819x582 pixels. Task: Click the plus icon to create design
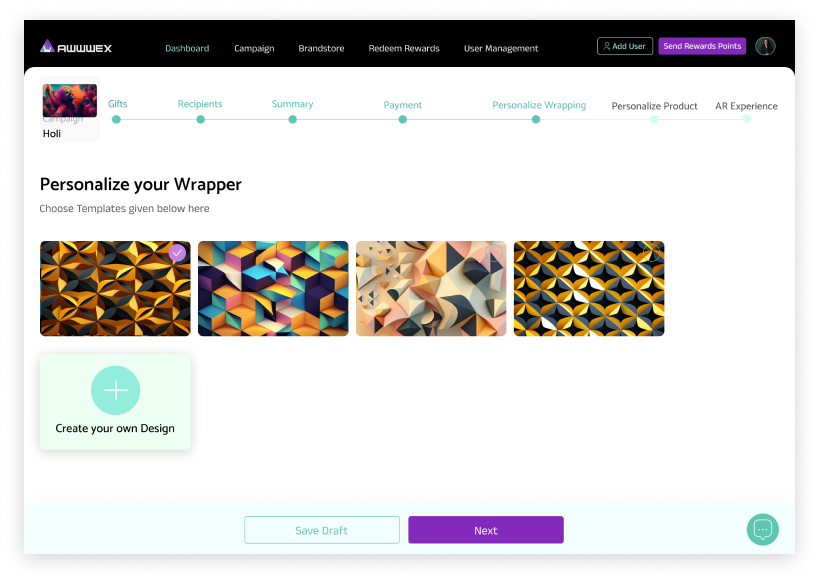coord(115,390)
